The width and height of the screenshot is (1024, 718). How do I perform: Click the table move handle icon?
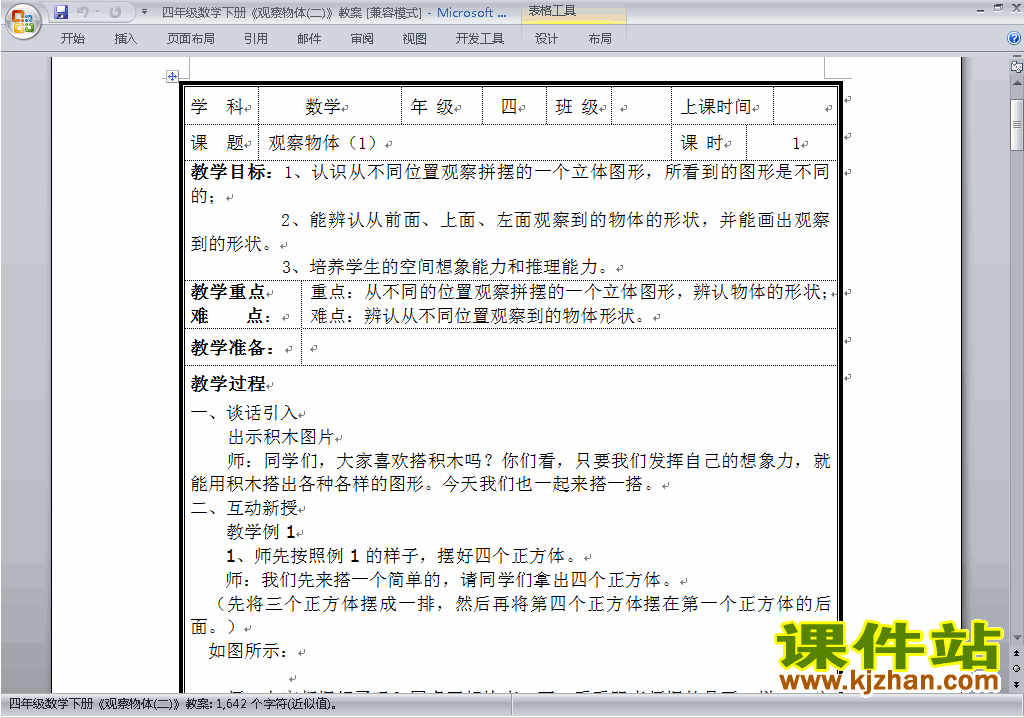pyautogui.click(x=172, y=76)
